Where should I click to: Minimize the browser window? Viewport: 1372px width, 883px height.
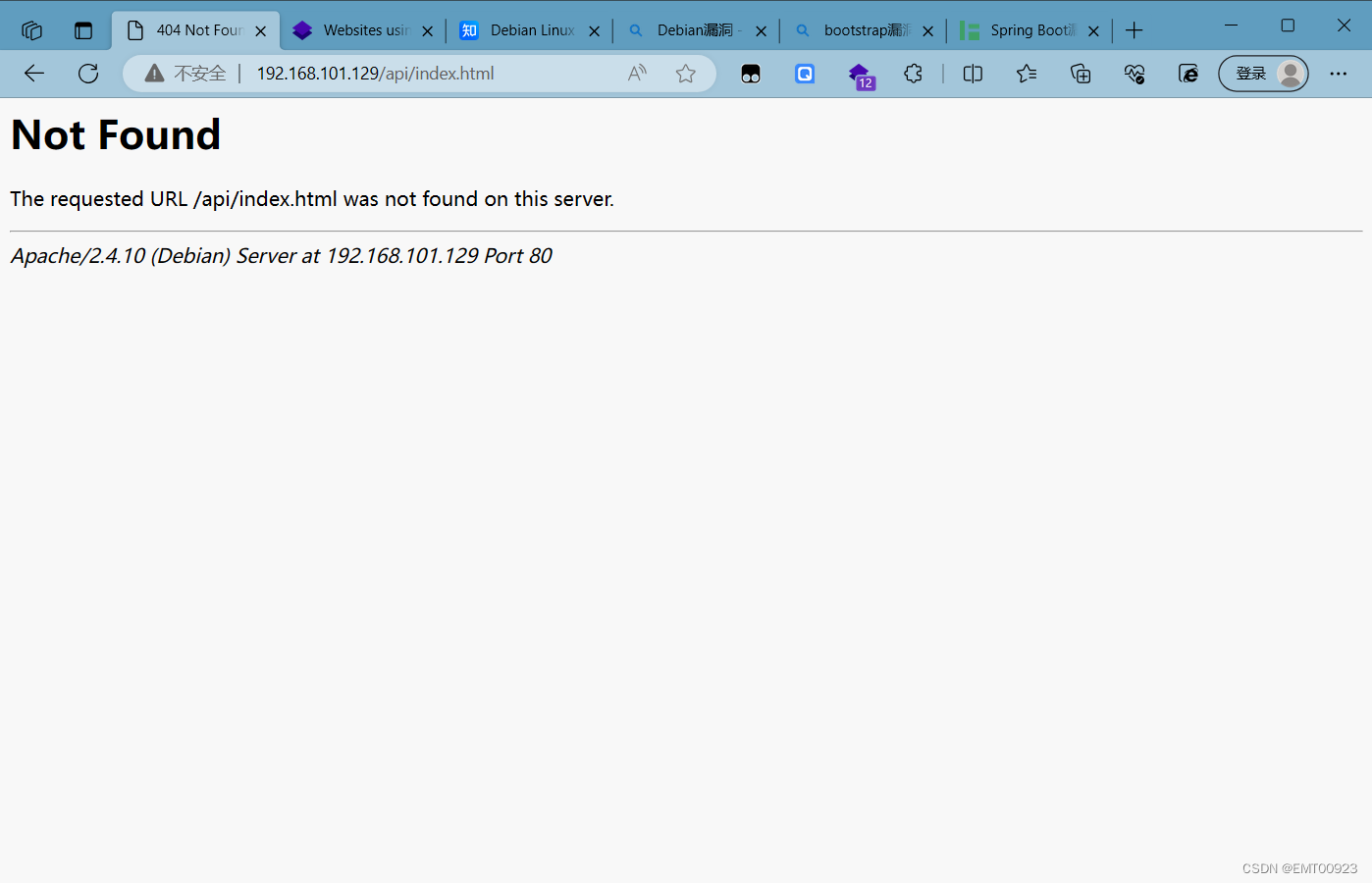tap(1232, 26)
